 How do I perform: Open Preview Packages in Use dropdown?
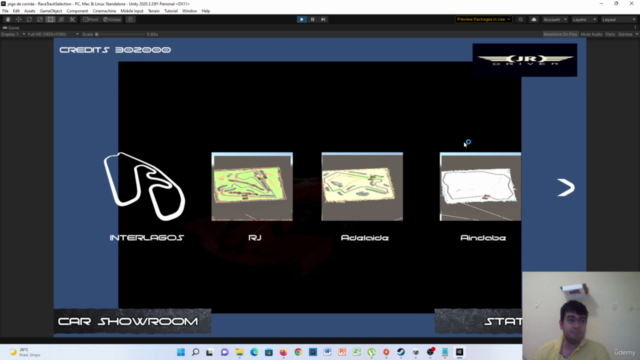pyautogui.click(x=483, y=19)
